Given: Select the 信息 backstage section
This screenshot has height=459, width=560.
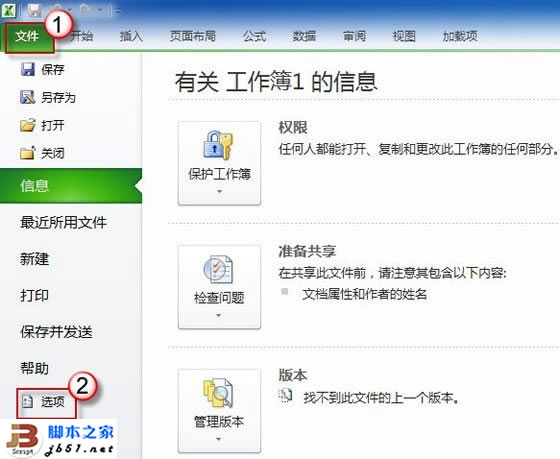Looking at the screenshot, I should [71, 186].
